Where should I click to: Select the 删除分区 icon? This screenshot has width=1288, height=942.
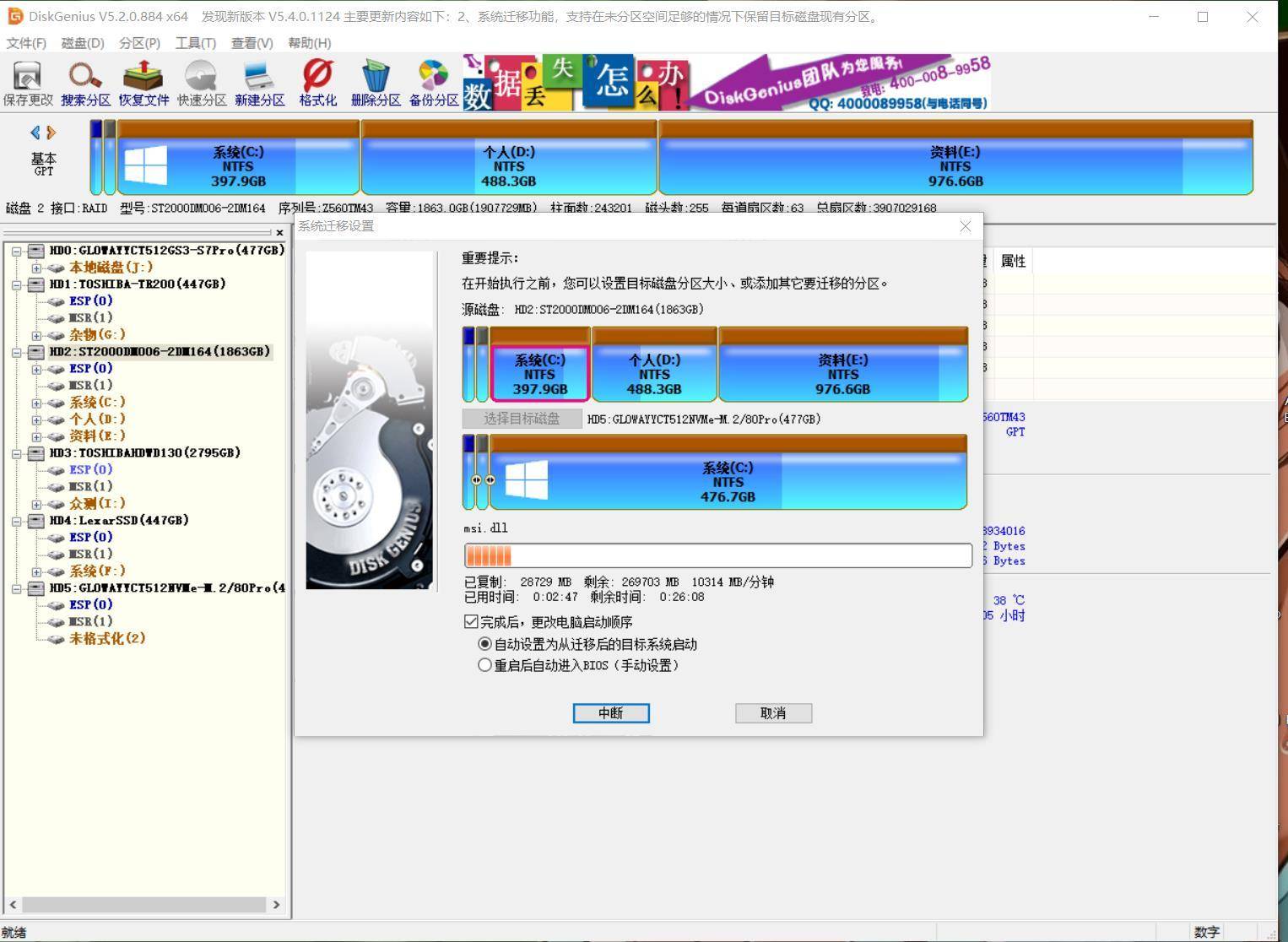tap(375, 80)
